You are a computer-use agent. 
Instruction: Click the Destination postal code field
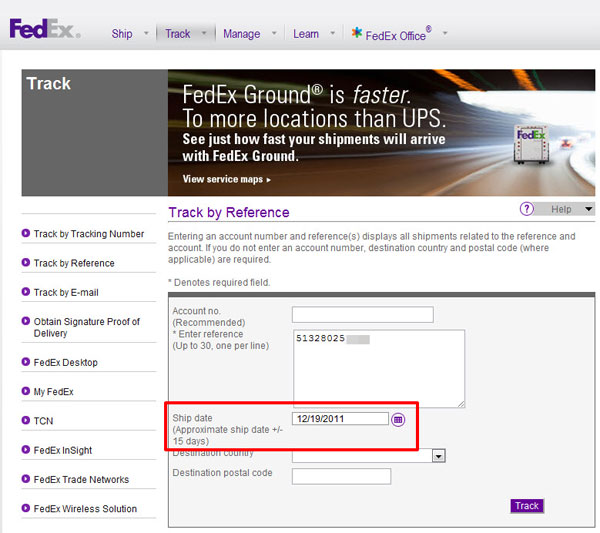pyautogui.click(x=341, y=476)
